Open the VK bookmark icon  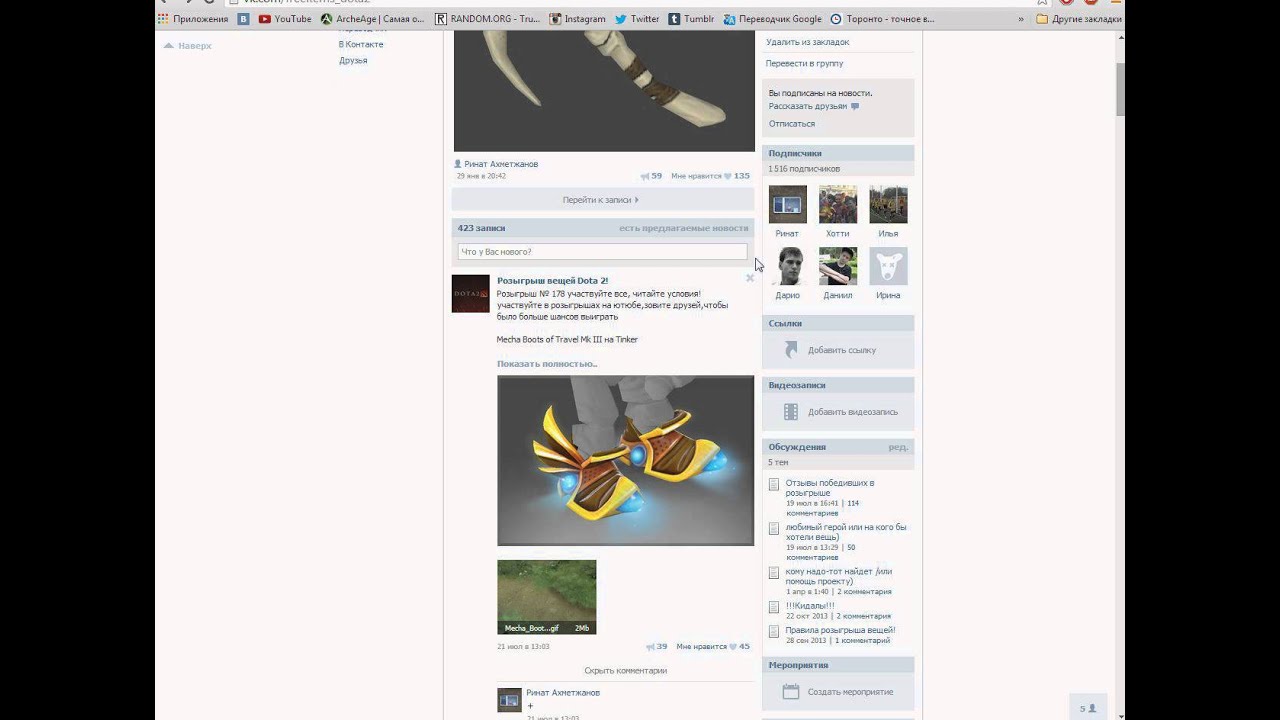[243, 19]
